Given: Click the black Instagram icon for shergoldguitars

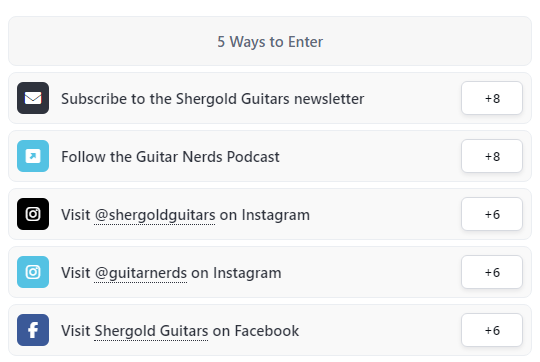Looking at the screenshot, I should [33, 214].
